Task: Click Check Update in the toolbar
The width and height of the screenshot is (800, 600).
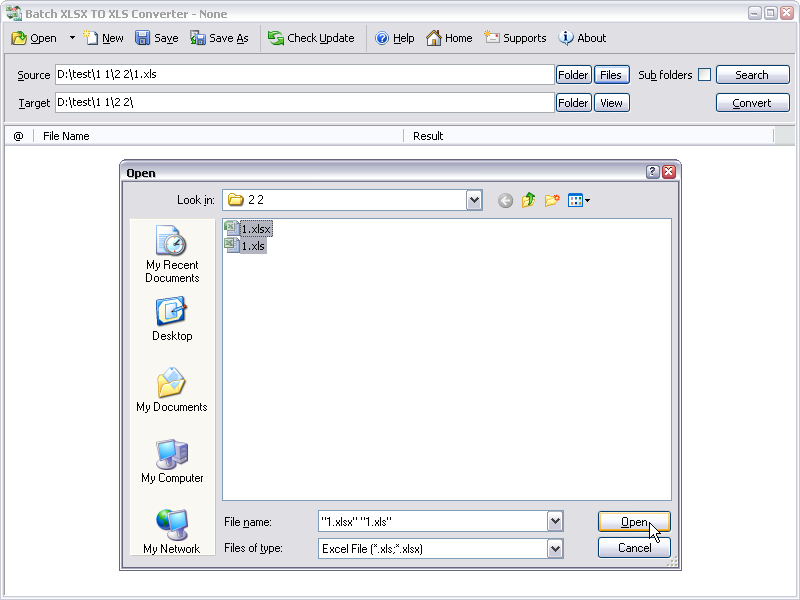Action: click(x=311, y=38)
